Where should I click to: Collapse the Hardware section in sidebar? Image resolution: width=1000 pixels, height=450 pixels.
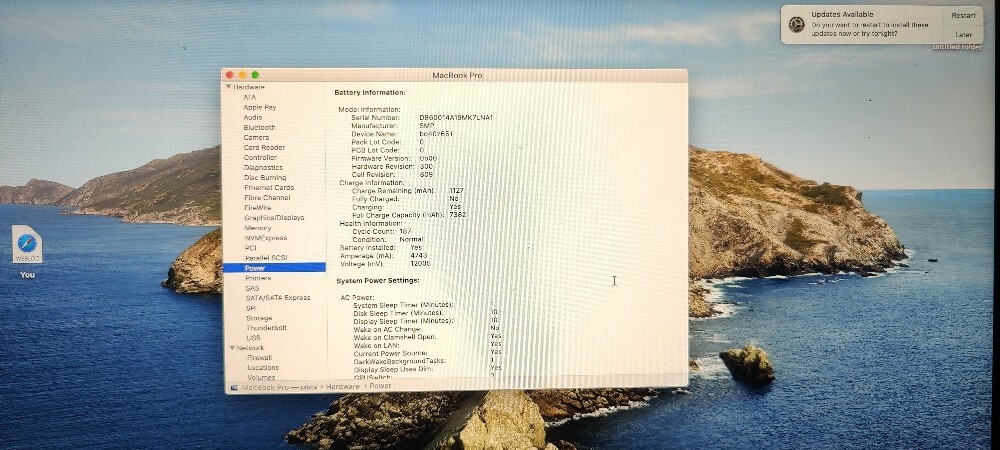click(x=228, y=87)
